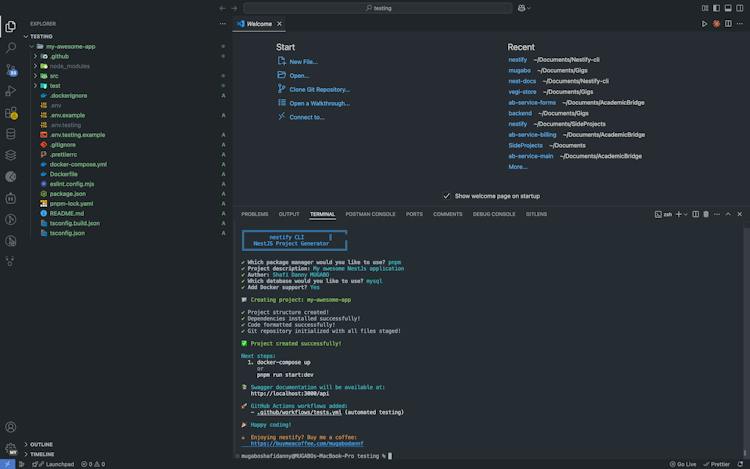Open the Manage gear icon

tap(11, 448)
